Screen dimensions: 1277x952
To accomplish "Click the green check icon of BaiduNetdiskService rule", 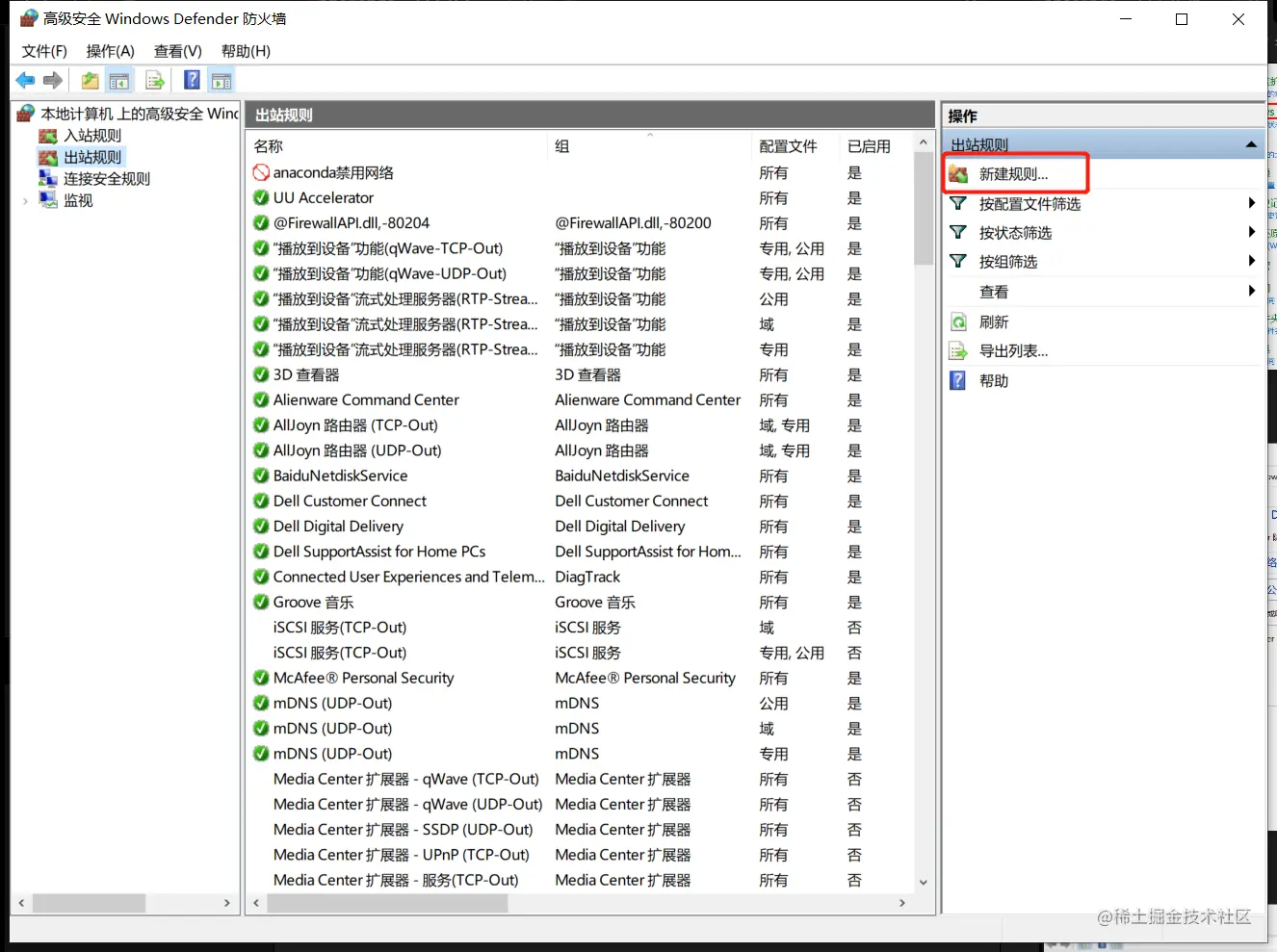I will (x=261, y=476).
